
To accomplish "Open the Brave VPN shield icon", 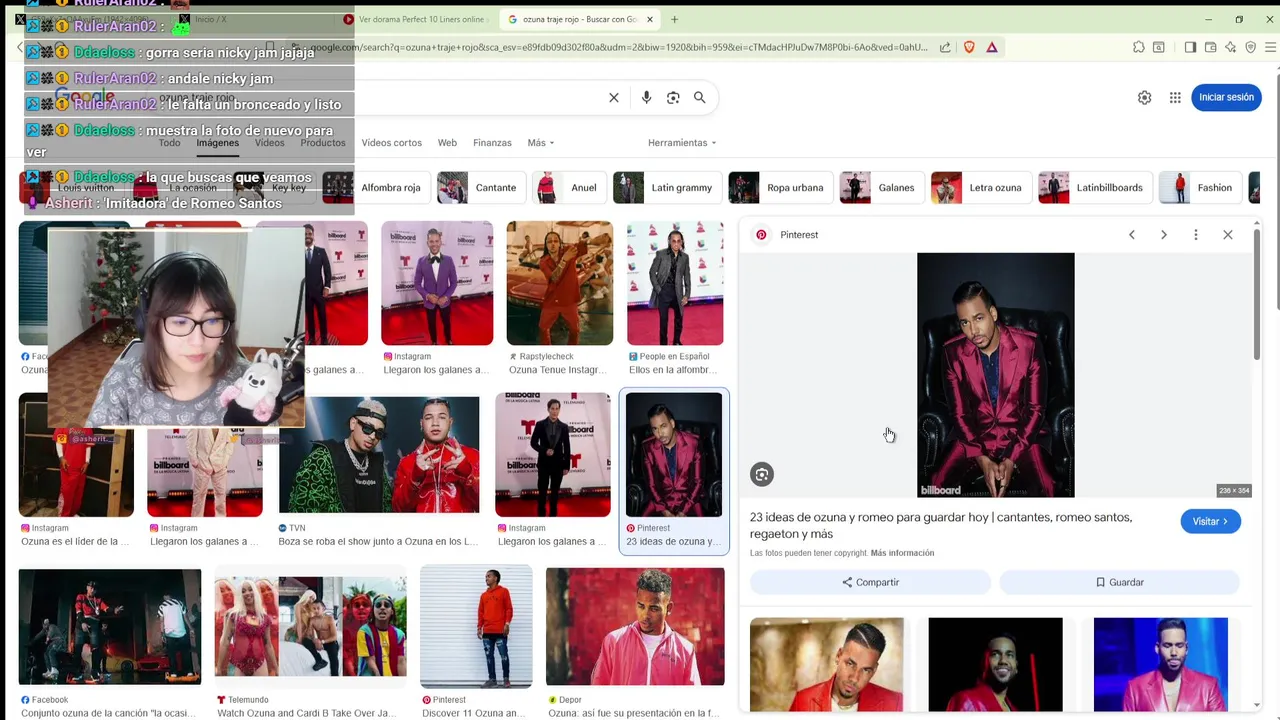I will pyautogui.click(x=1250, y=47).
